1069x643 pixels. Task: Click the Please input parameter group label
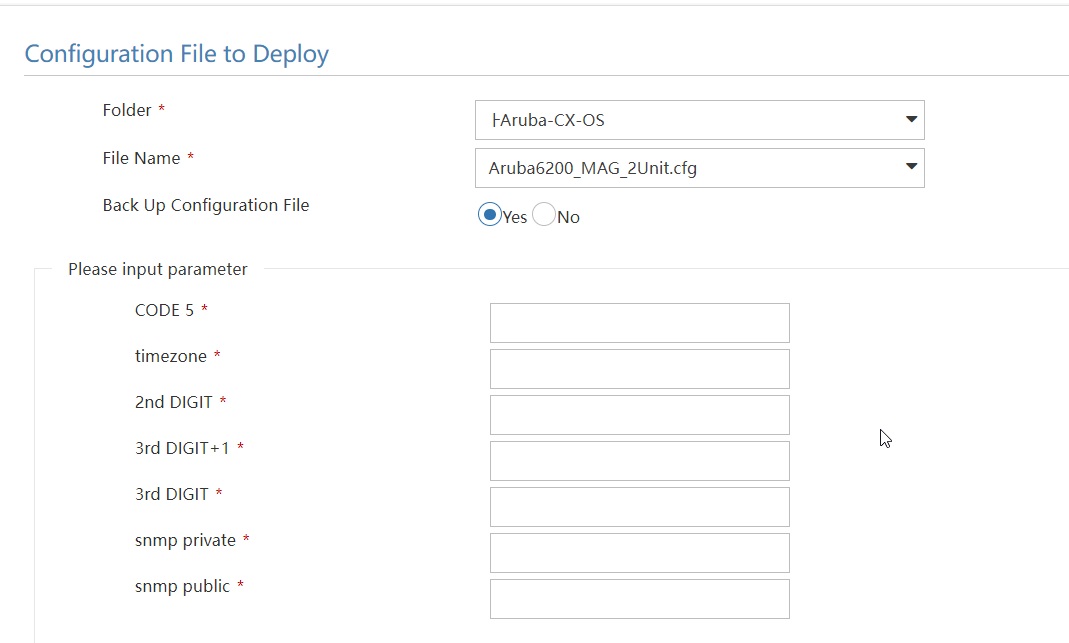157,269
